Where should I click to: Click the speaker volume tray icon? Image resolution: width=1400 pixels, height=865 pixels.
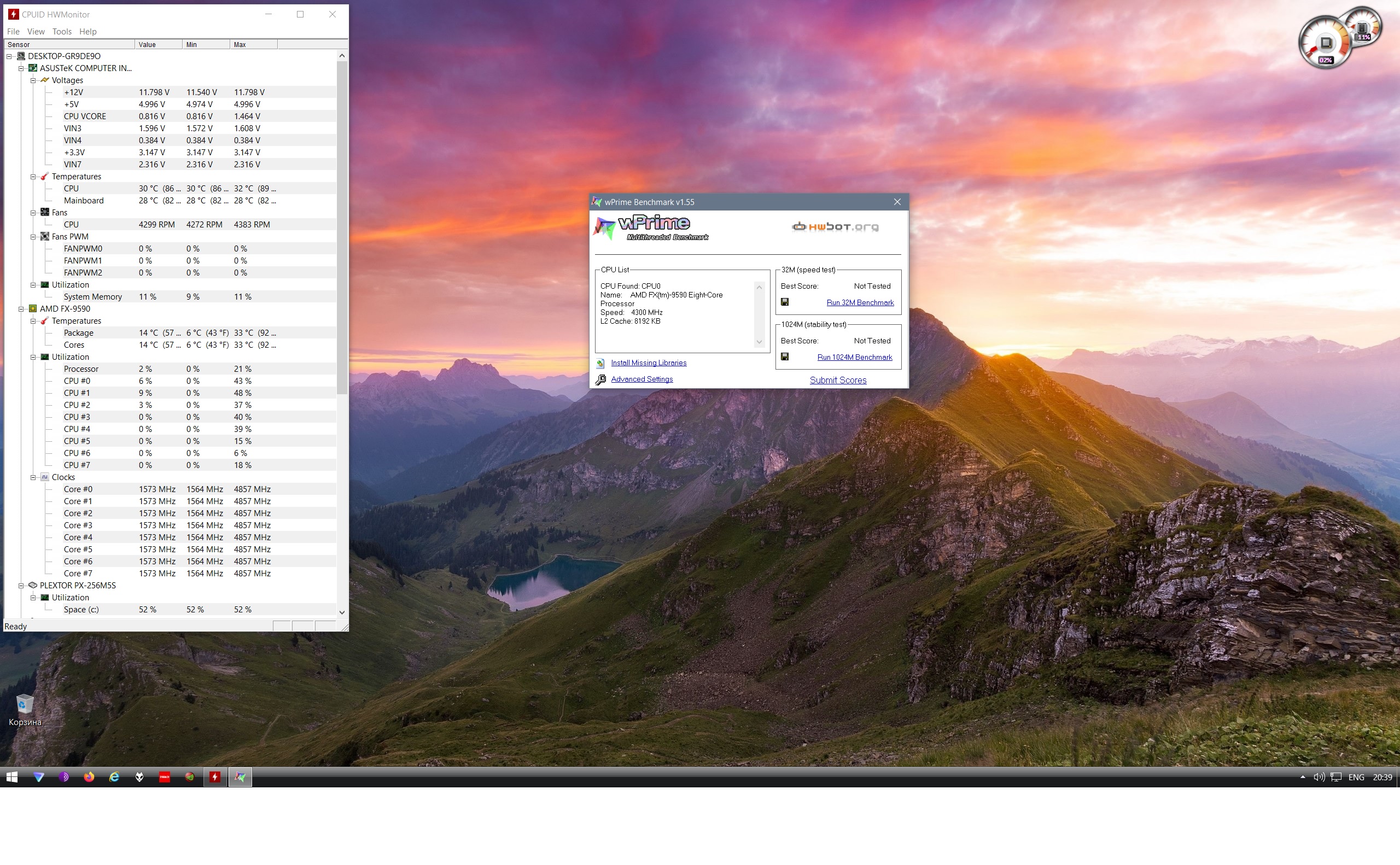click(1318, 777)
